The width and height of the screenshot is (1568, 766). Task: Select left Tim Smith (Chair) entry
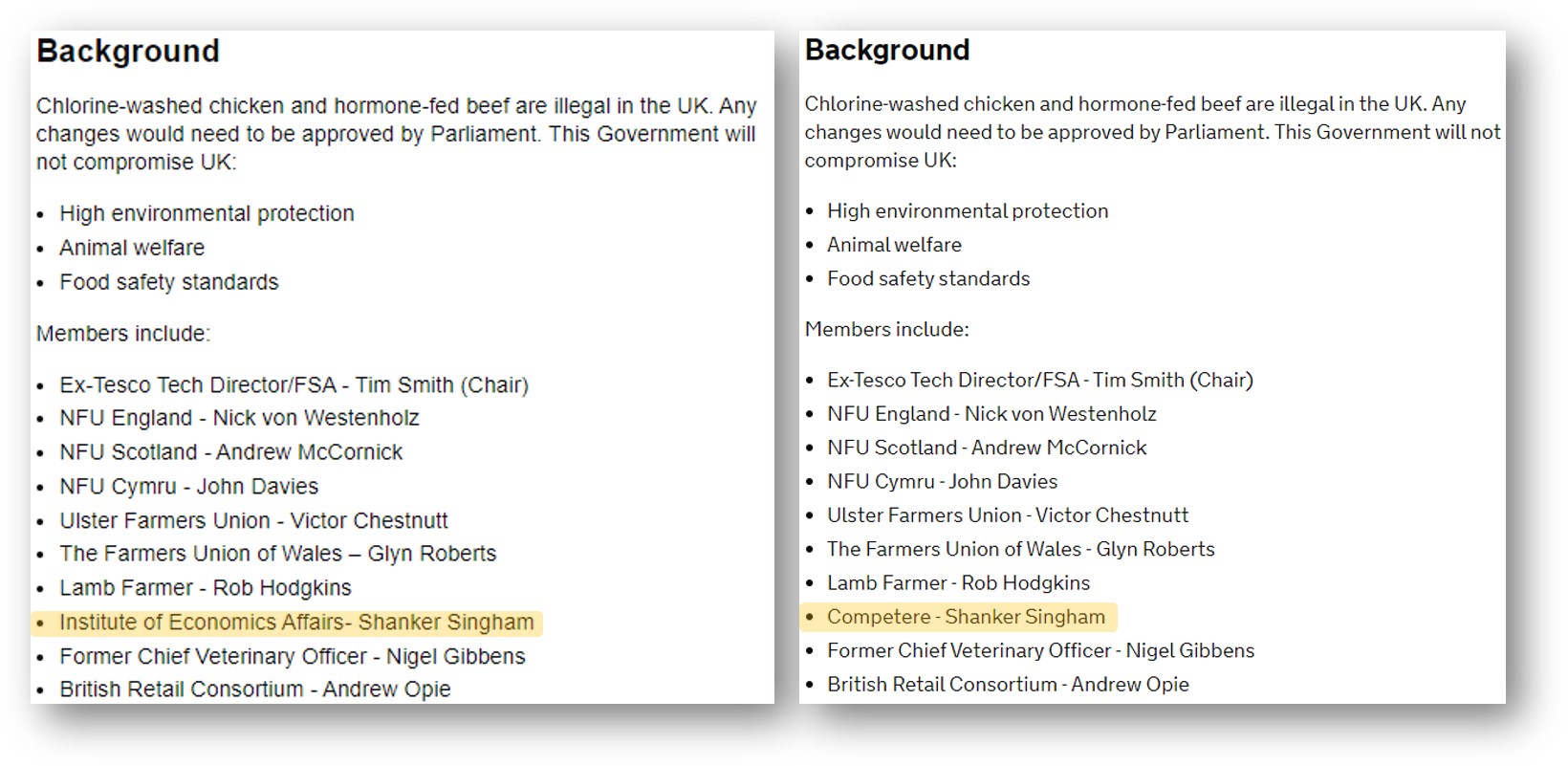coord(294,385)
